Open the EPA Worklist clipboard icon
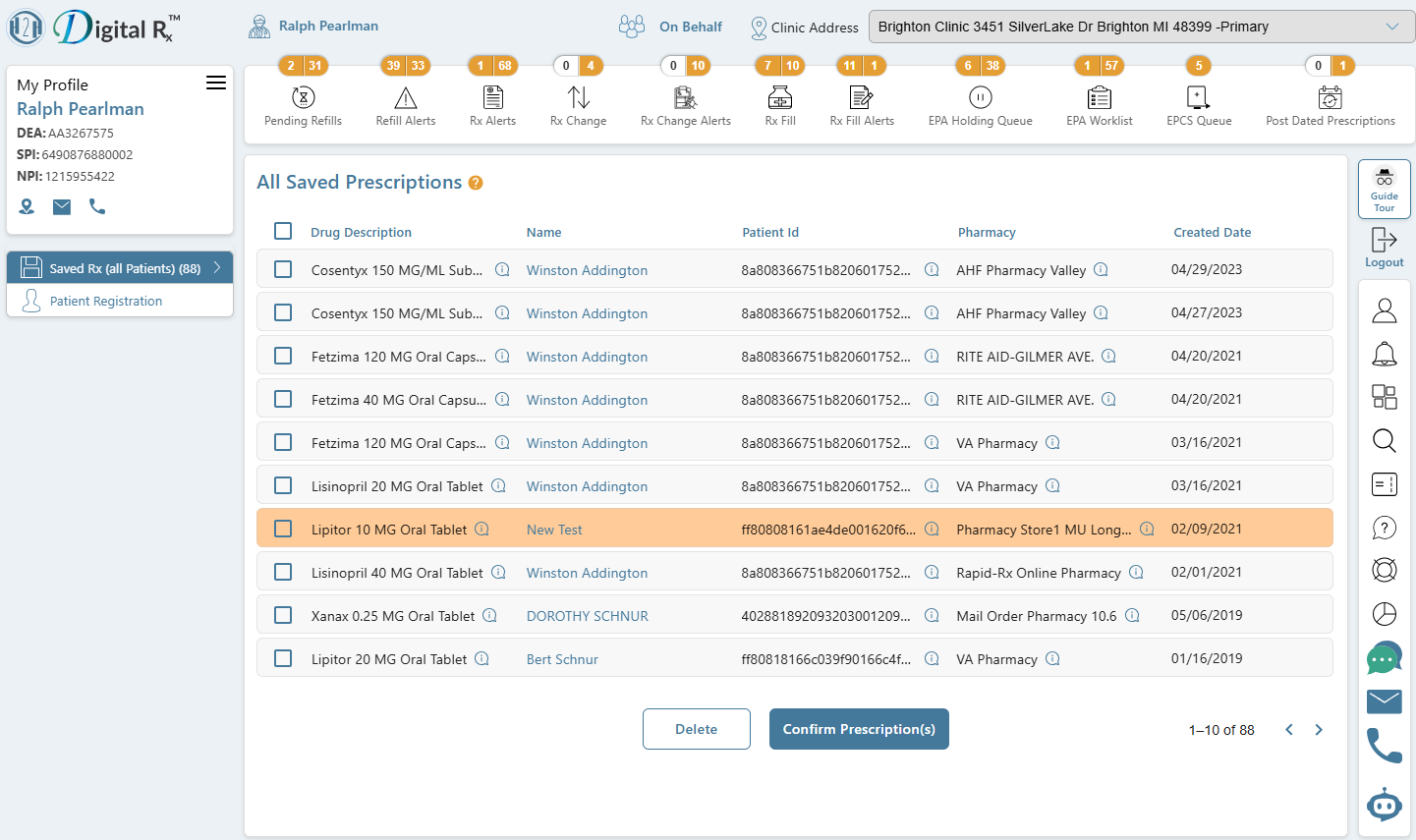The image size is (1416, 840). [1100, 97]
